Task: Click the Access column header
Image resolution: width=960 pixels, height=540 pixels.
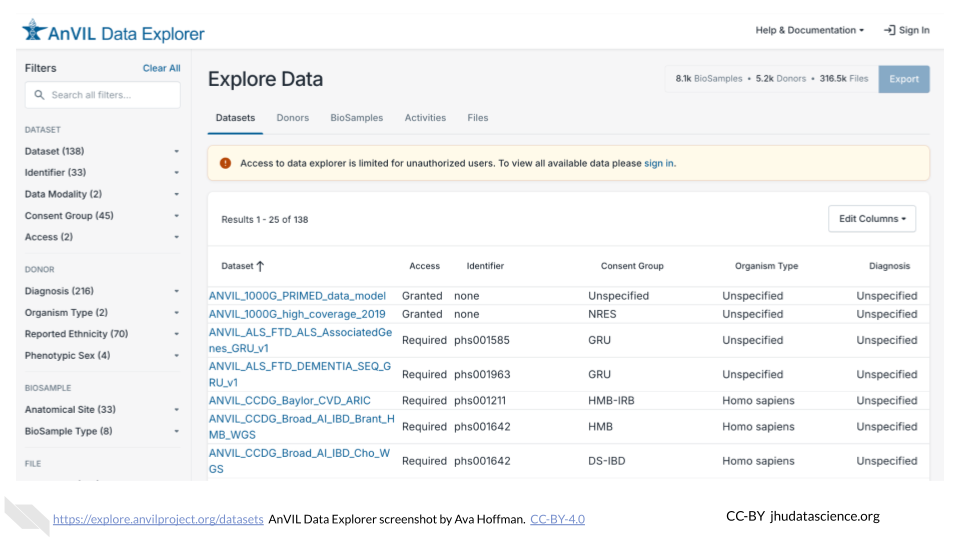Action: pyautogui.click(x=424, y=266)
